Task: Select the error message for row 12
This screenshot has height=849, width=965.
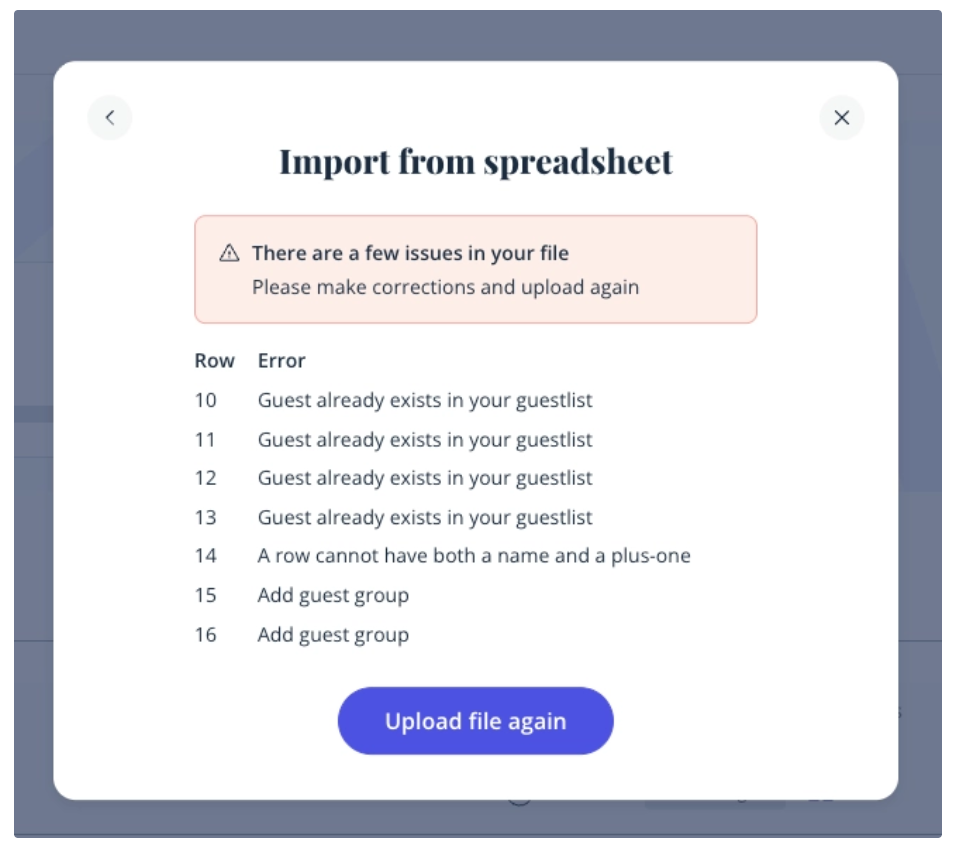Action: pyautogui.click(x=425, y=478)
